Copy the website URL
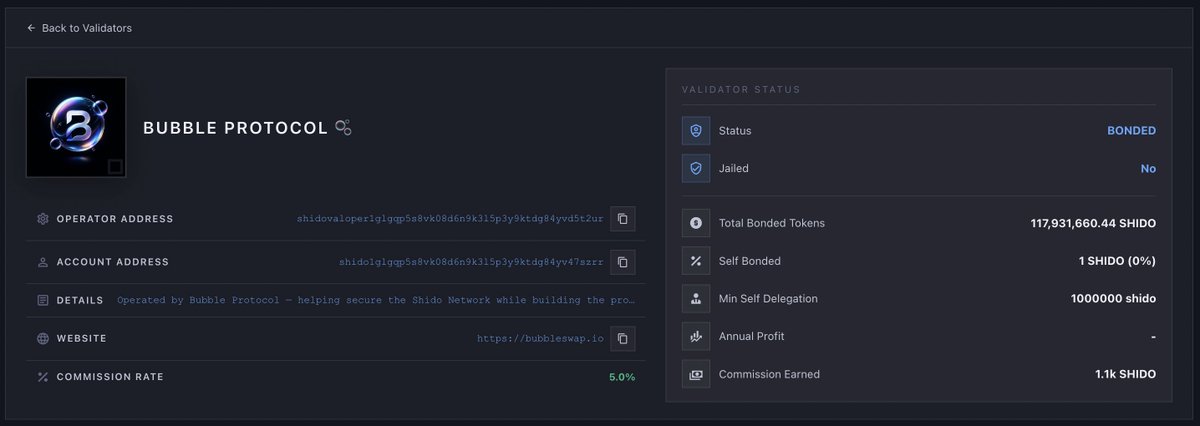 [622, 338]
